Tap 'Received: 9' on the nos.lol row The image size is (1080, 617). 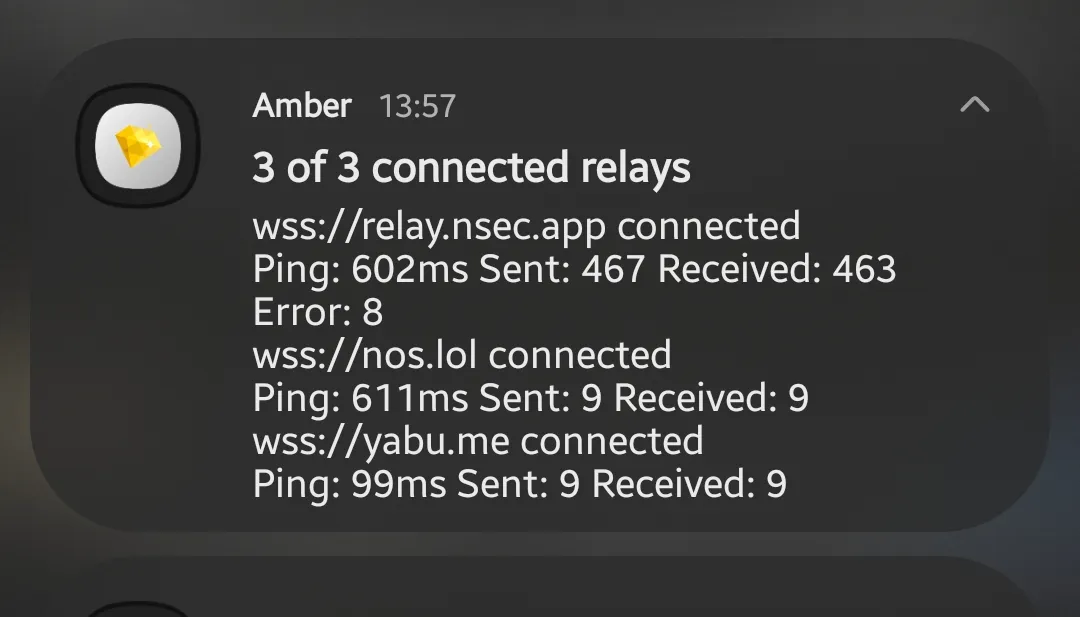(711, 398)
